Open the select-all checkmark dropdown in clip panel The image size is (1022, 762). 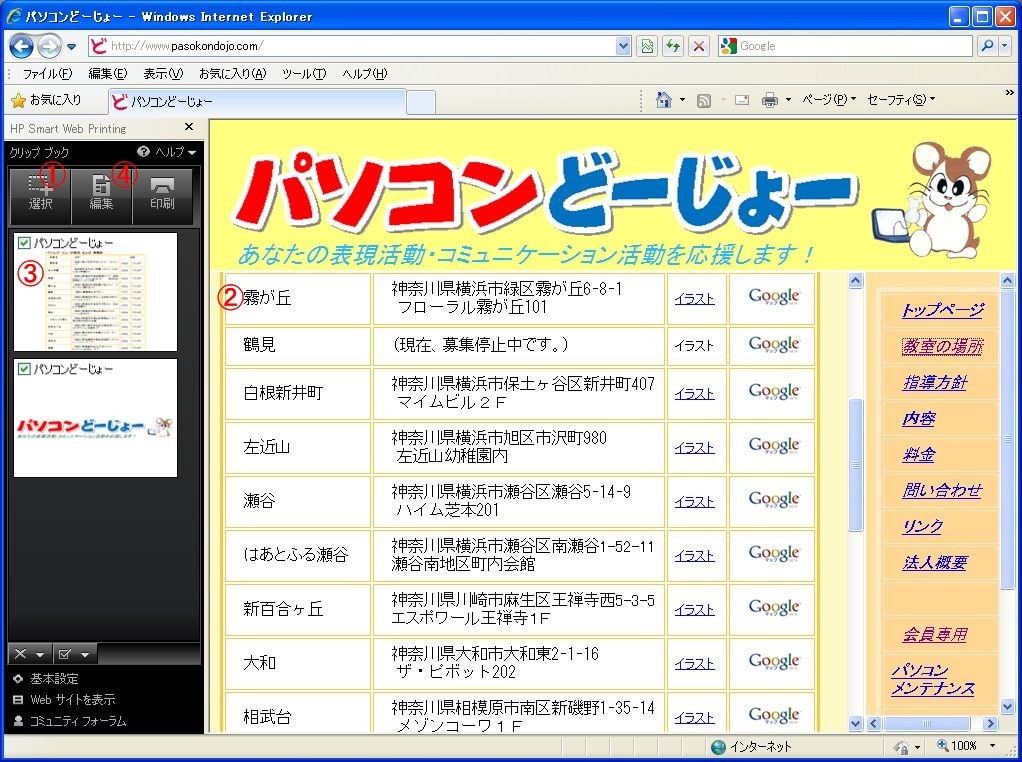(74, 654)
